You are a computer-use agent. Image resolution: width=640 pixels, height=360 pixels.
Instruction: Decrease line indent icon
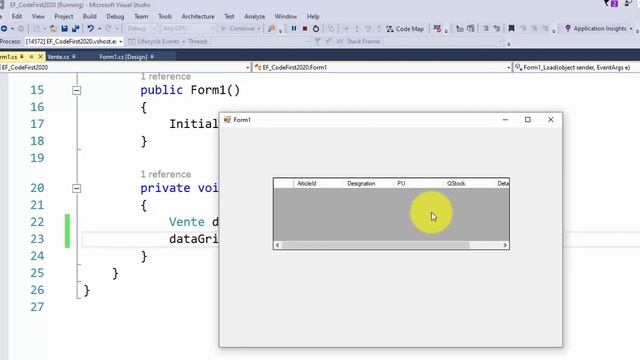click(486, 29)
